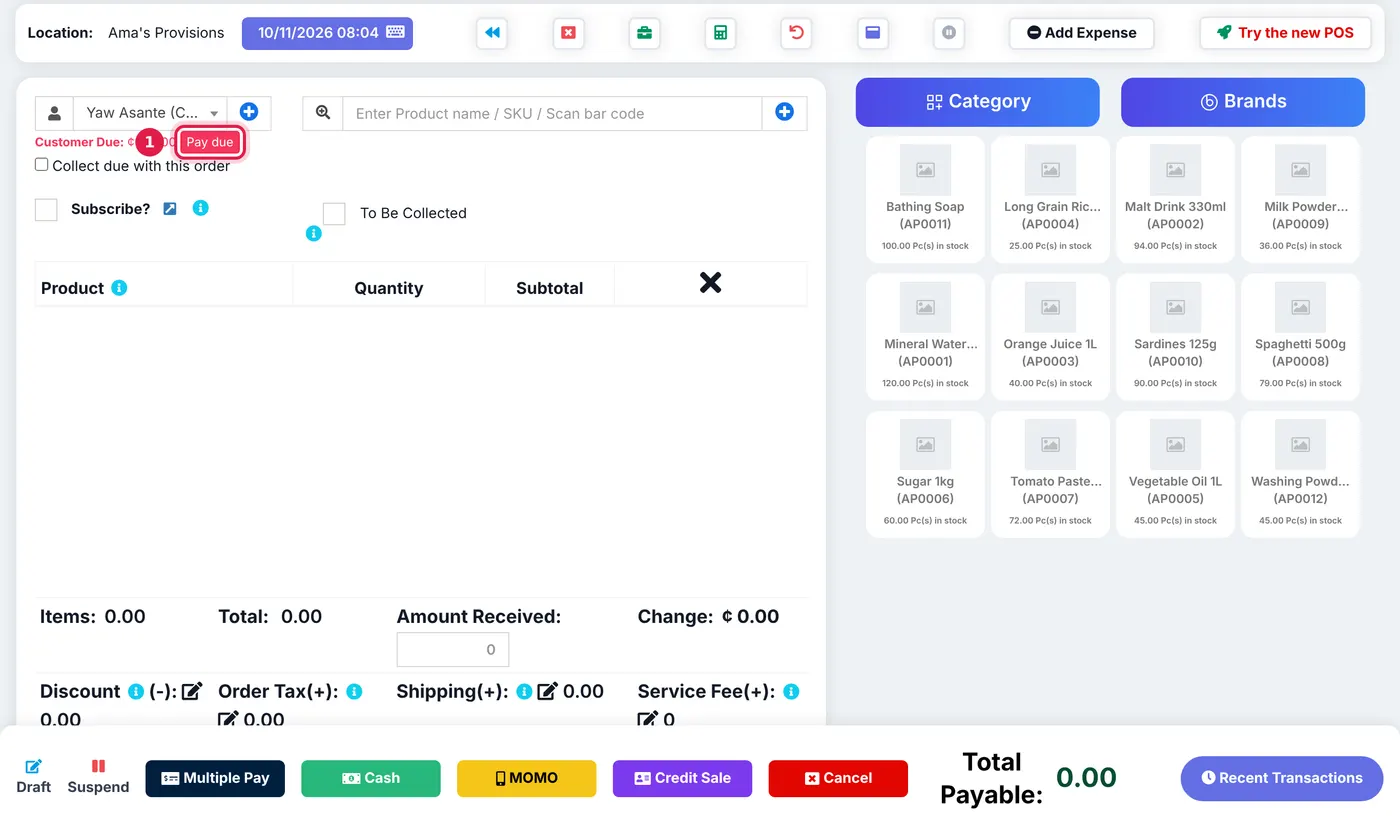
Task: Open the Category filter
Action: (977, 102)
